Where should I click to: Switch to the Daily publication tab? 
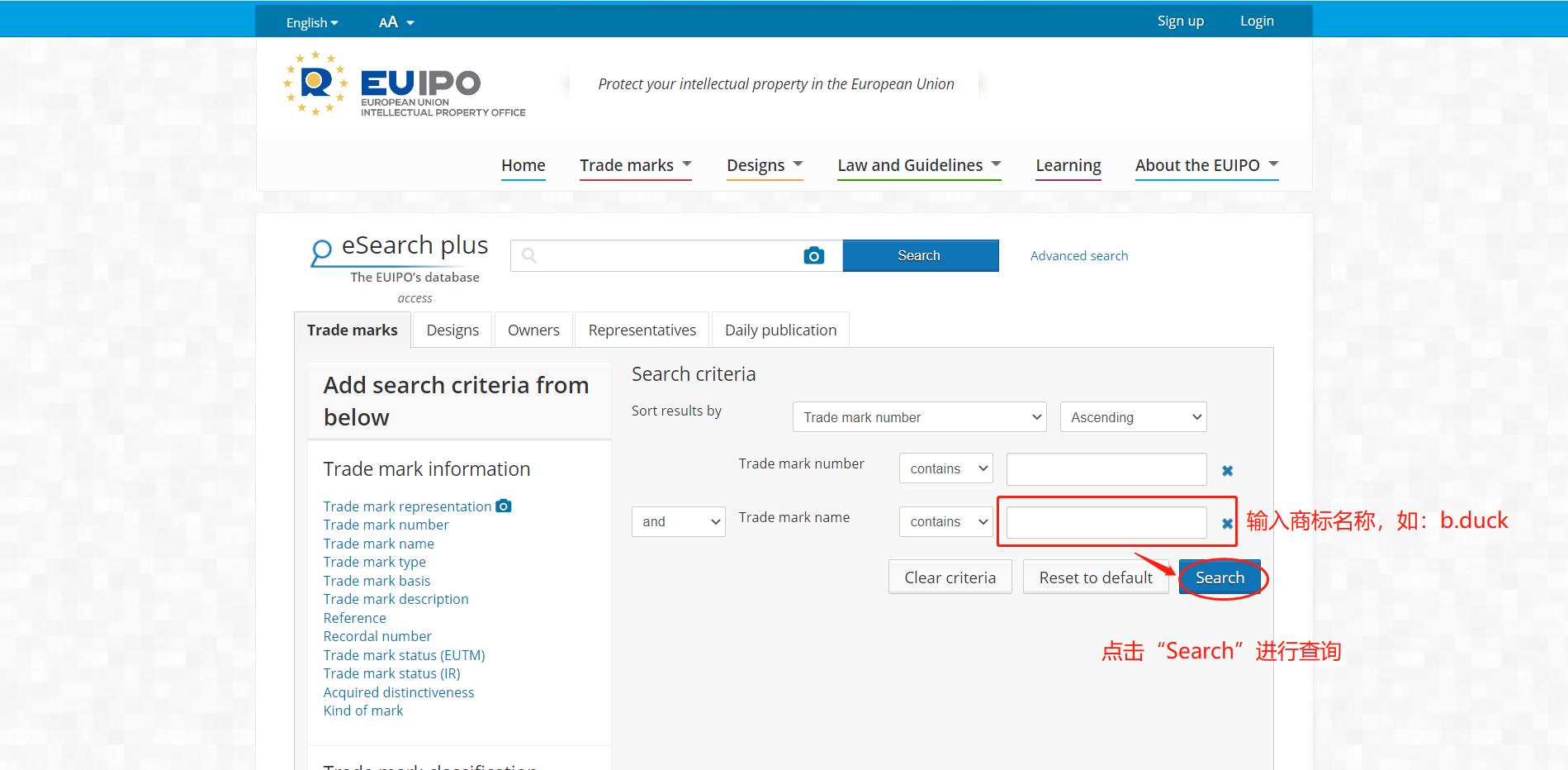tap(780, 330)
